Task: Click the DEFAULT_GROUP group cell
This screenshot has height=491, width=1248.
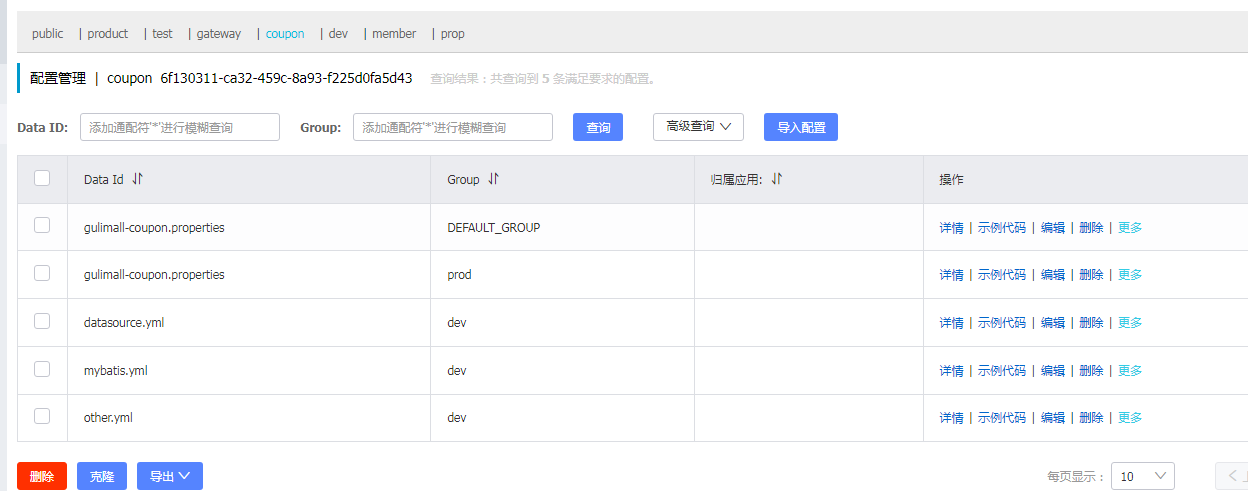Action: pyautogui.click(x=562, y=227)
